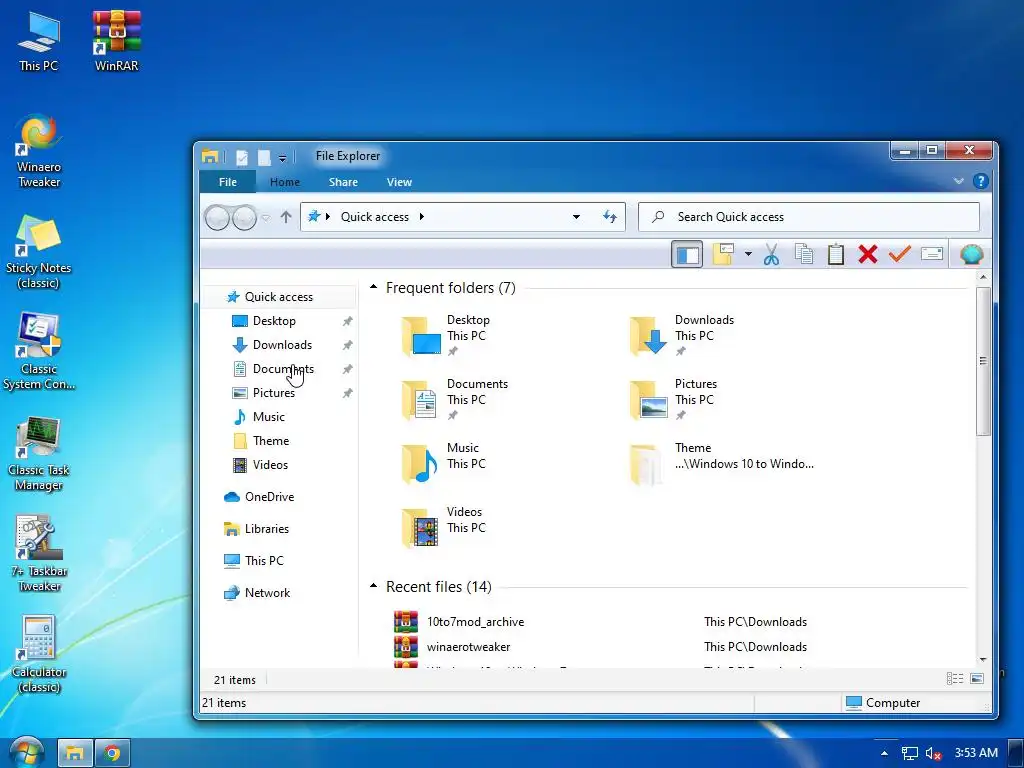Open the recent locations dropdown arrow
Image resolution: width=1024 pixels, height=768 pixels.
266,218
